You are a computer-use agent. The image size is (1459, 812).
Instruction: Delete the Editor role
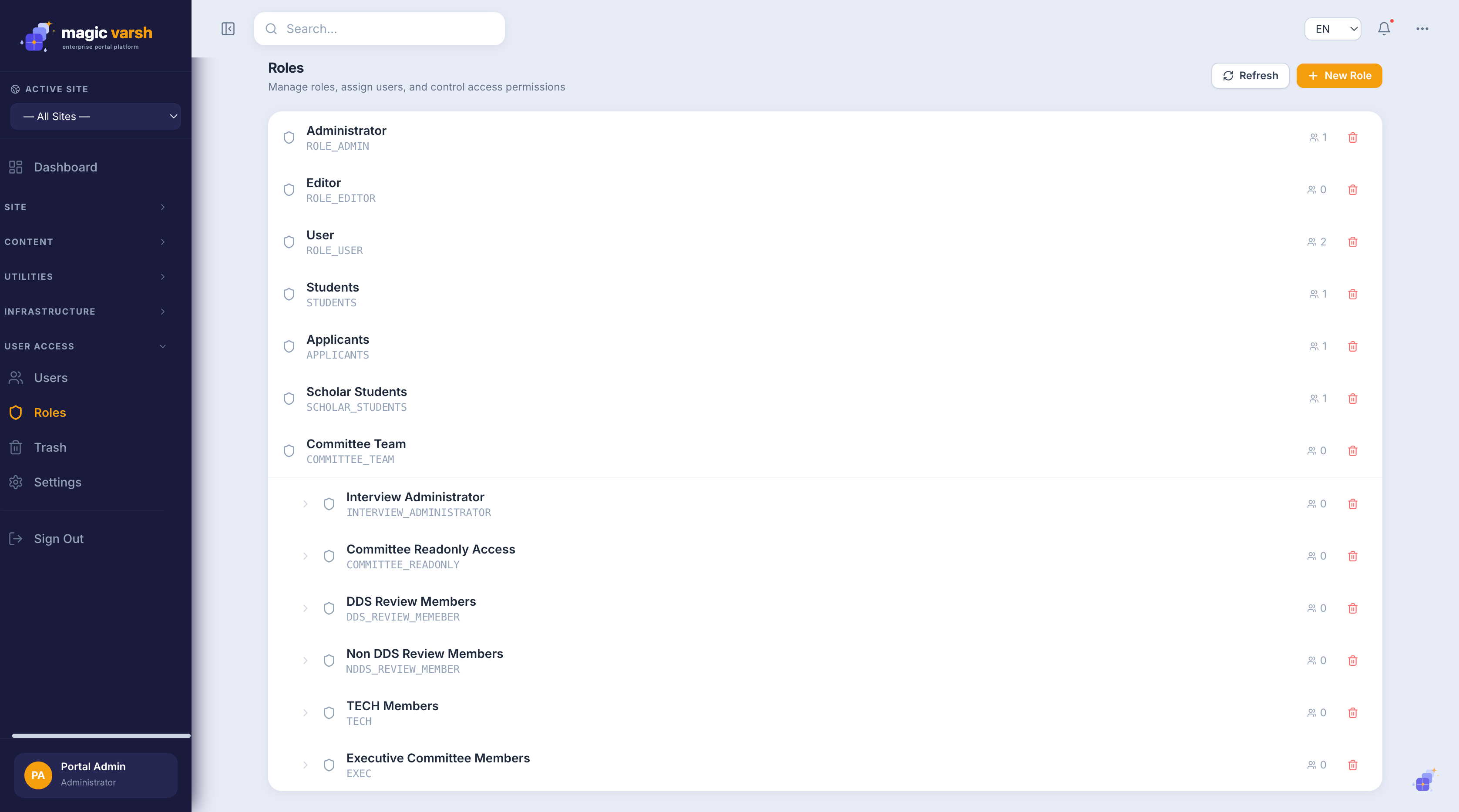coord(1352,190)
